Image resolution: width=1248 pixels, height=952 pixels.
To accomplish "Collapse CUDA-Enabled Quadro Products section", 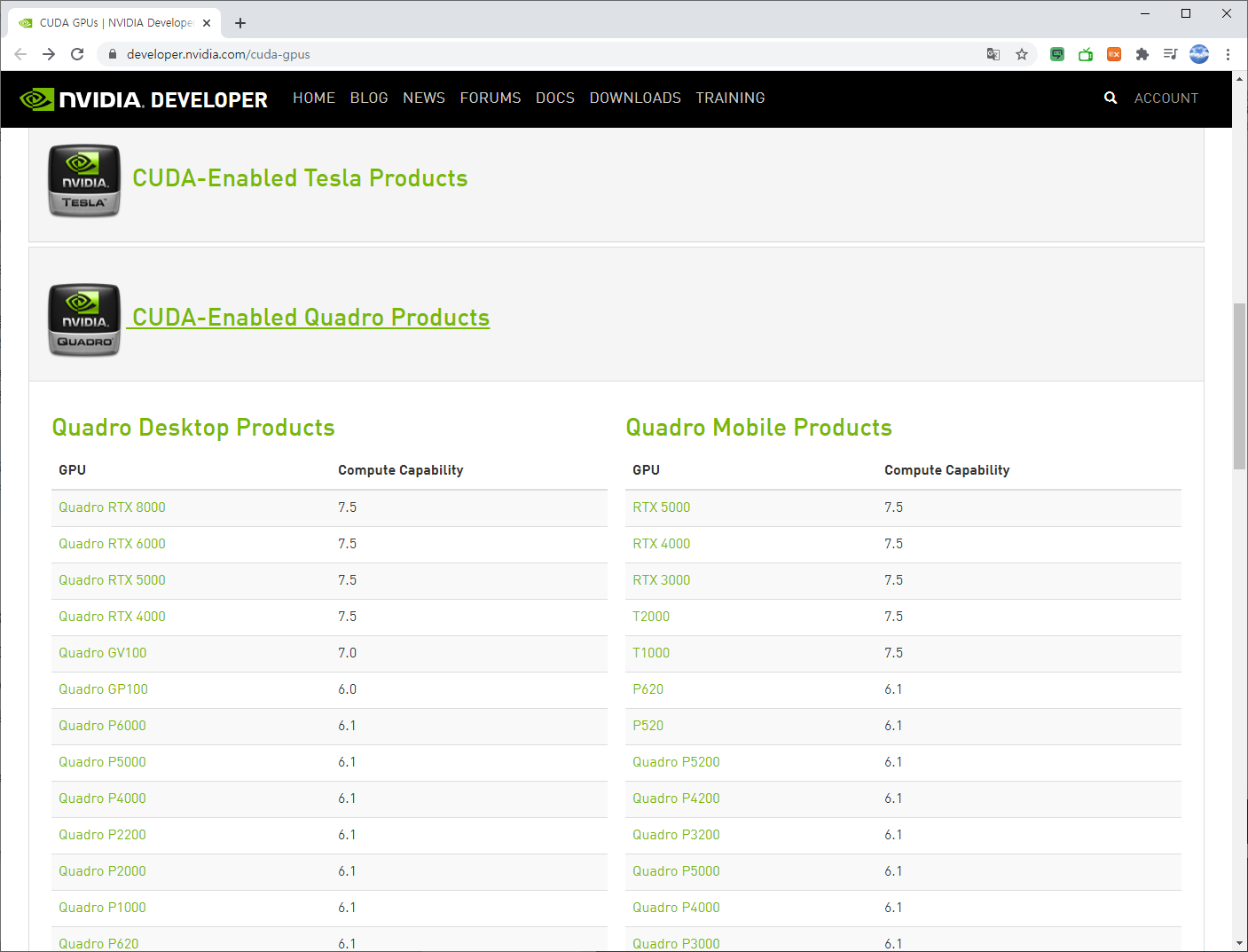I will [310, 318].
